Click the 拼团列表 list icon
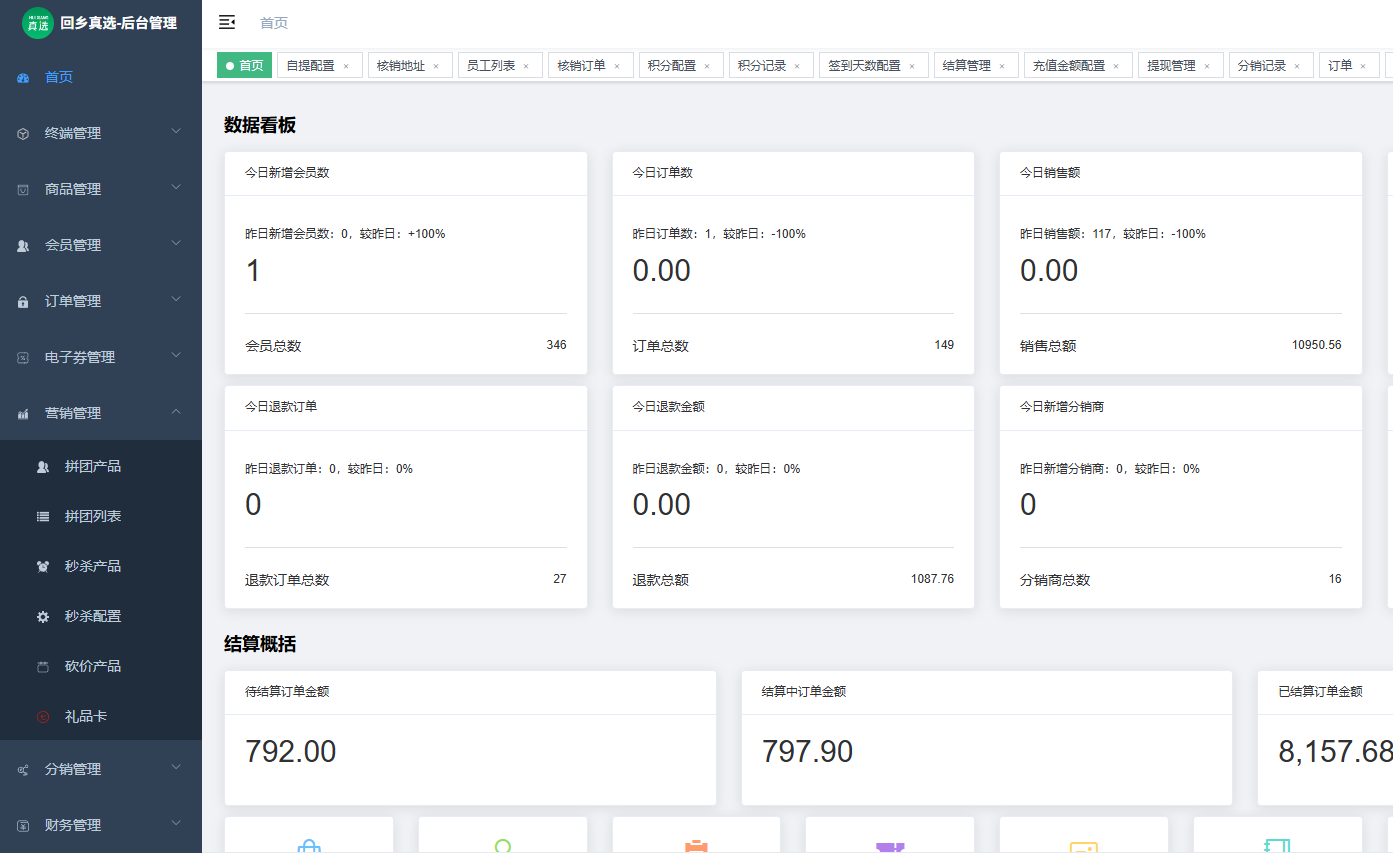Viewport: 1393px width, 853px height. coord(43,516)
